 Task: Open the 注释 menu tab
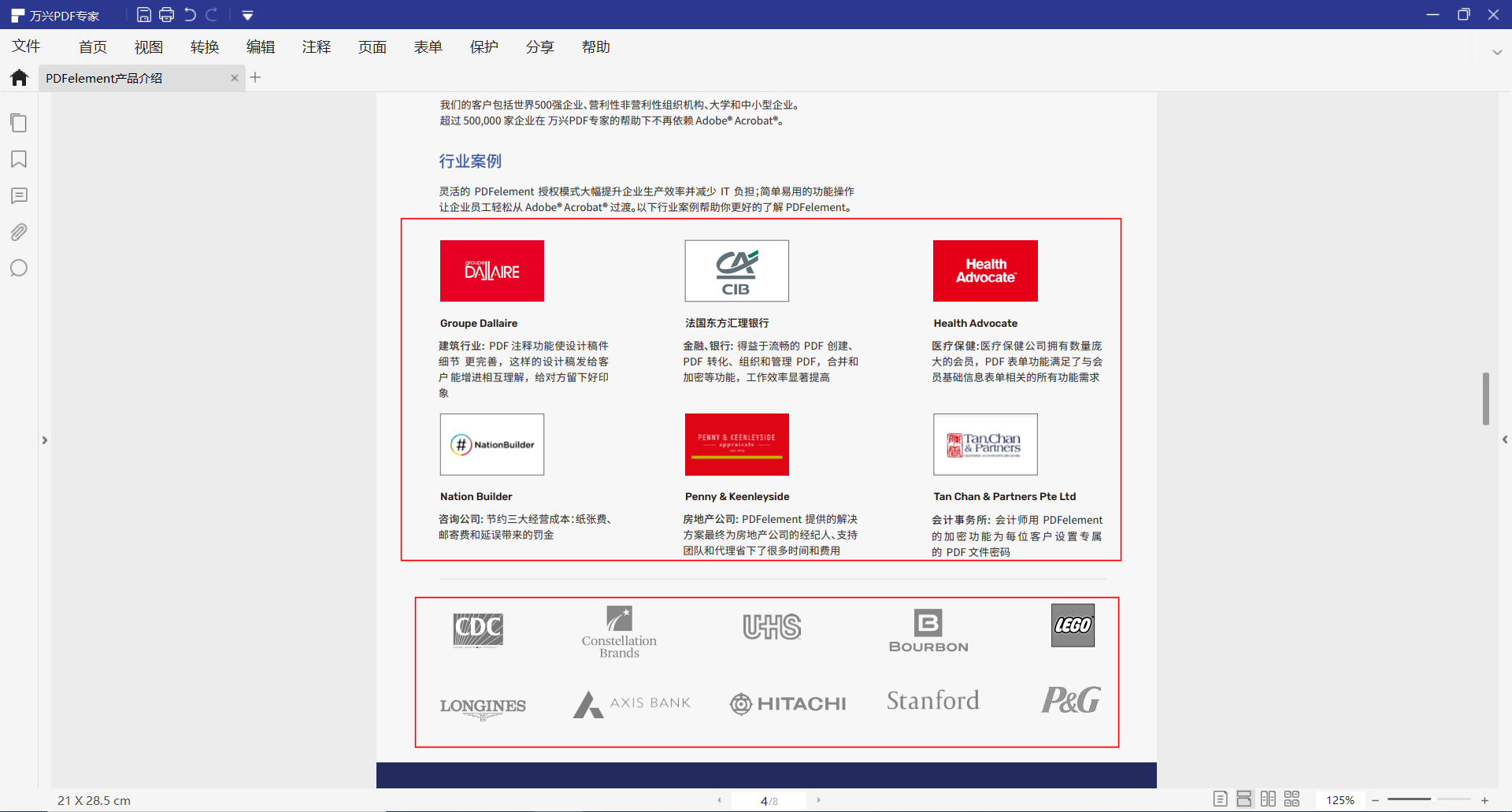317,47
